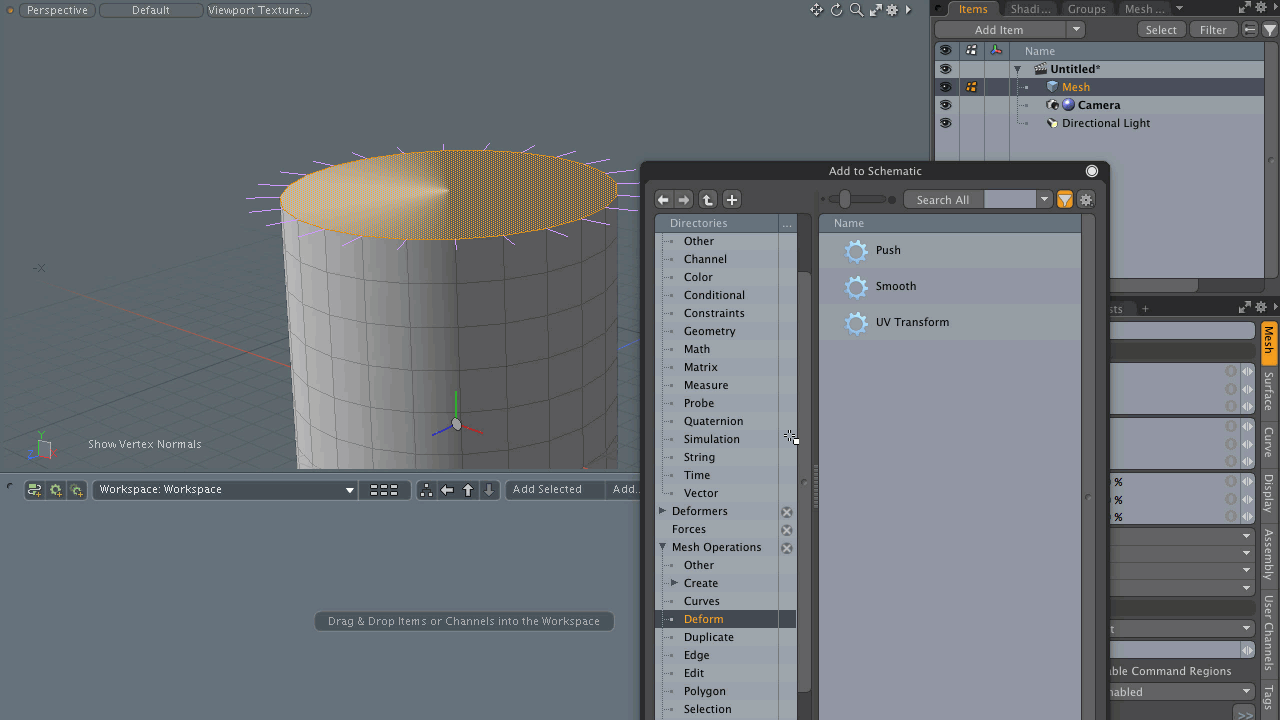The image size is (1280, 720).
Task: Click the viewport zoom magnifier icon
Action: pos(856,10)
